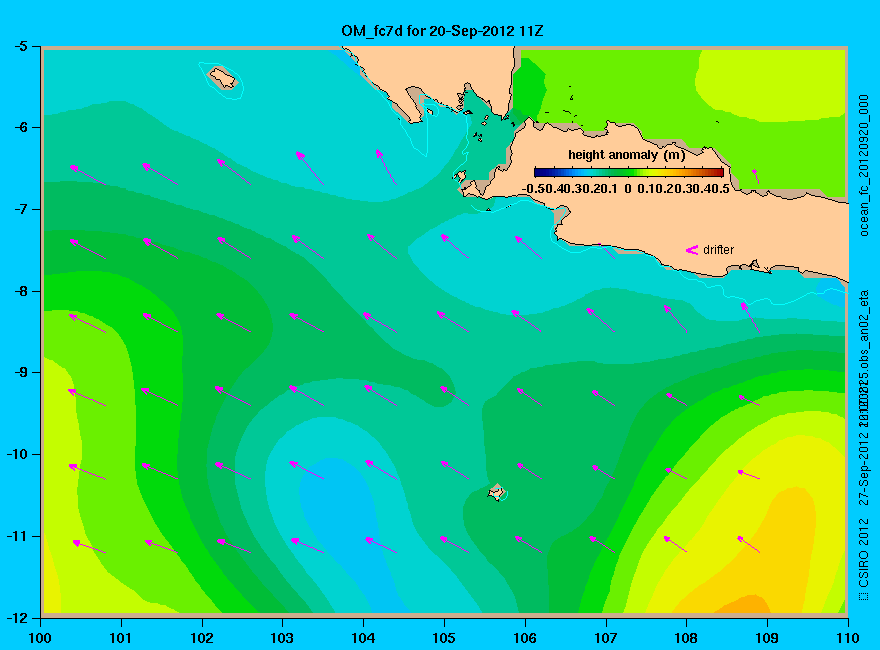Click the y-axis label -5
Image resolution: width=880 pixels, height=650 pixels.
coord(20,46)
